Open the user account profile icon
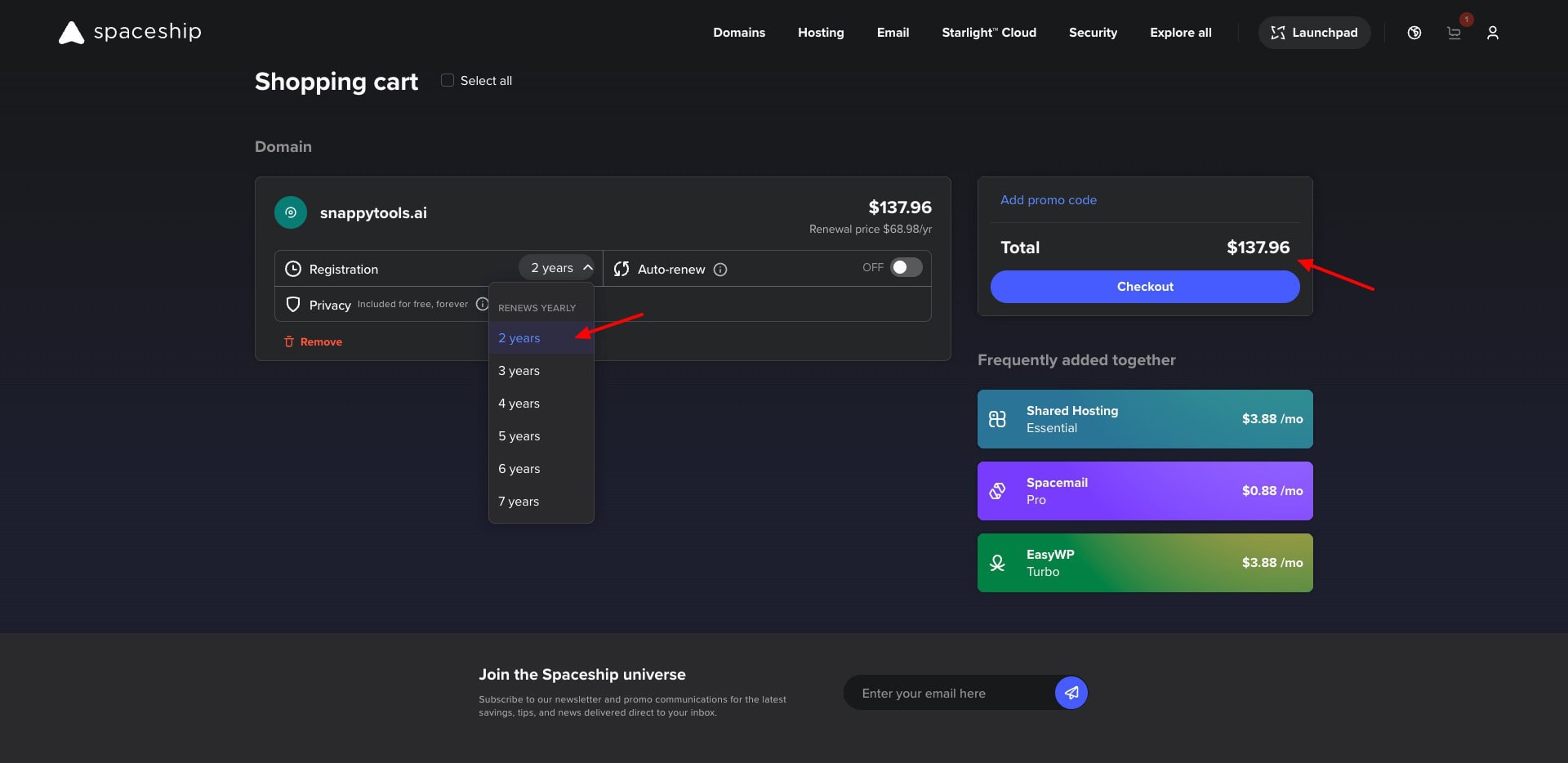Viewport: 1568px width, 763px height. (1492, 33)
